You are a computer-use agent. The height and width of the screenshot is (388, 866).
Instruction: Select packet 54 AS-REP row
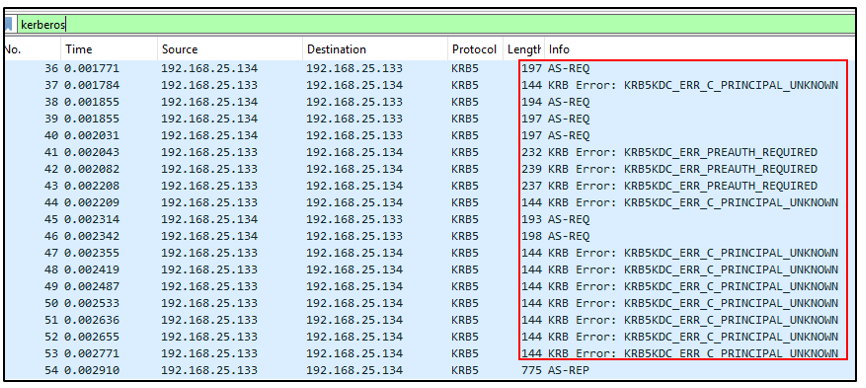[x=430, y=370]
